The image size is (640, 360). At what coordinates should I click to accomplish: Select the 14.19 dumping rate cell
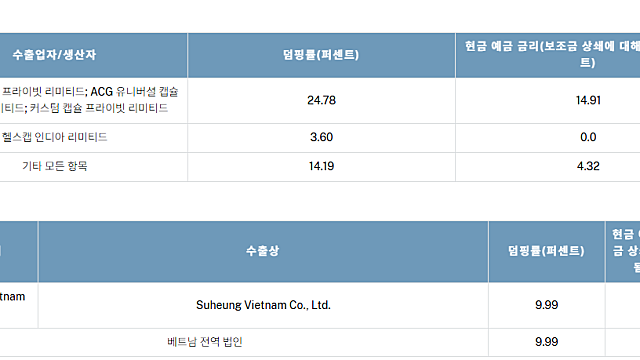(x=321, y=167)
